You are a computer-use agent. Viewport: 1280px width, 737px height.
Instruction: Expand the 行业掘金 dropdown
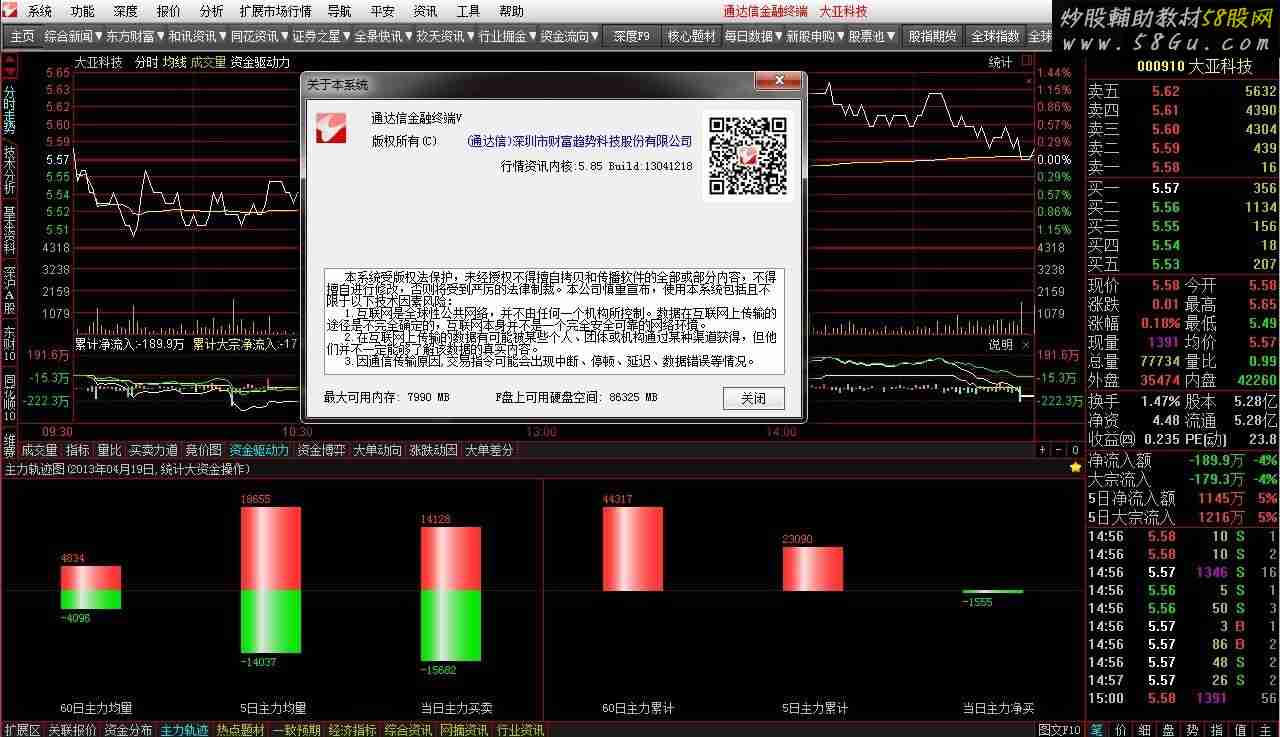tap(507, 36)
